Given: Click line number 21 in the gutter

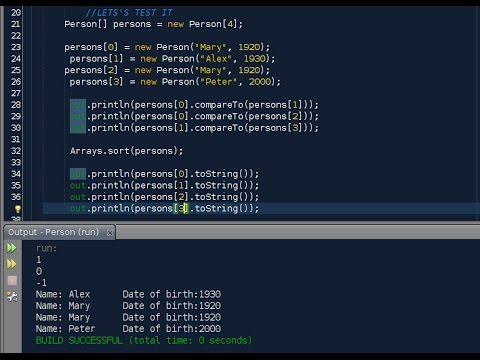Looking at the screenshot, I should tap(16, 24).
